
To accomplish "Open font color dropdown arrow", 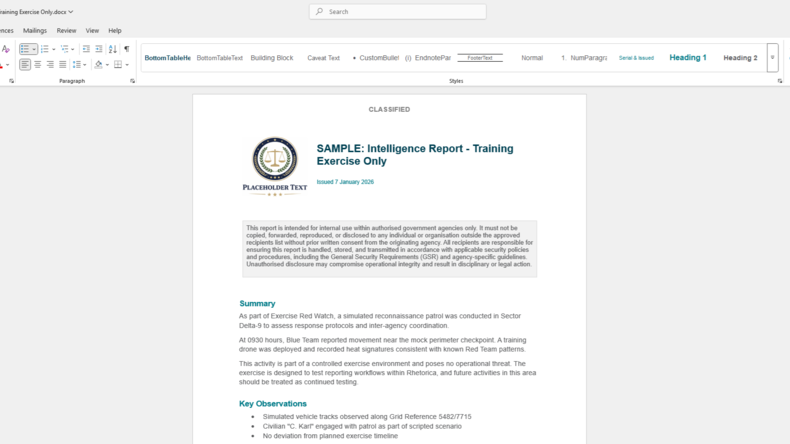I will 8,65.
